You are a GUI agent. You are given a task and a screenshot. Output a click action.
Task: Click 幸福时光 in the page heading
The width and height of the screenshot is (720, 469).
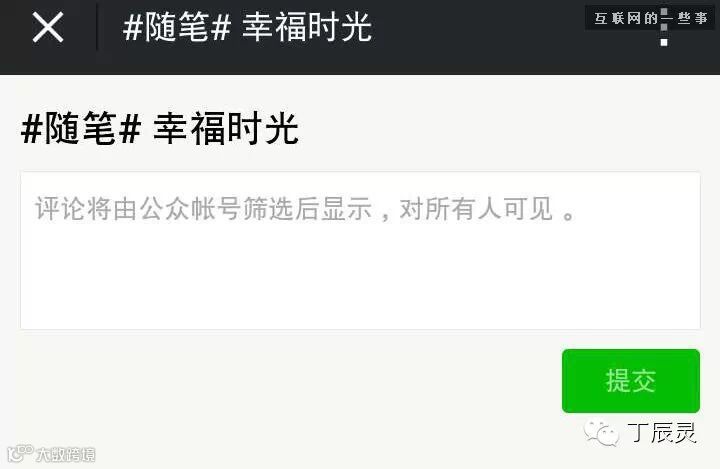click(x=226, y=129)
